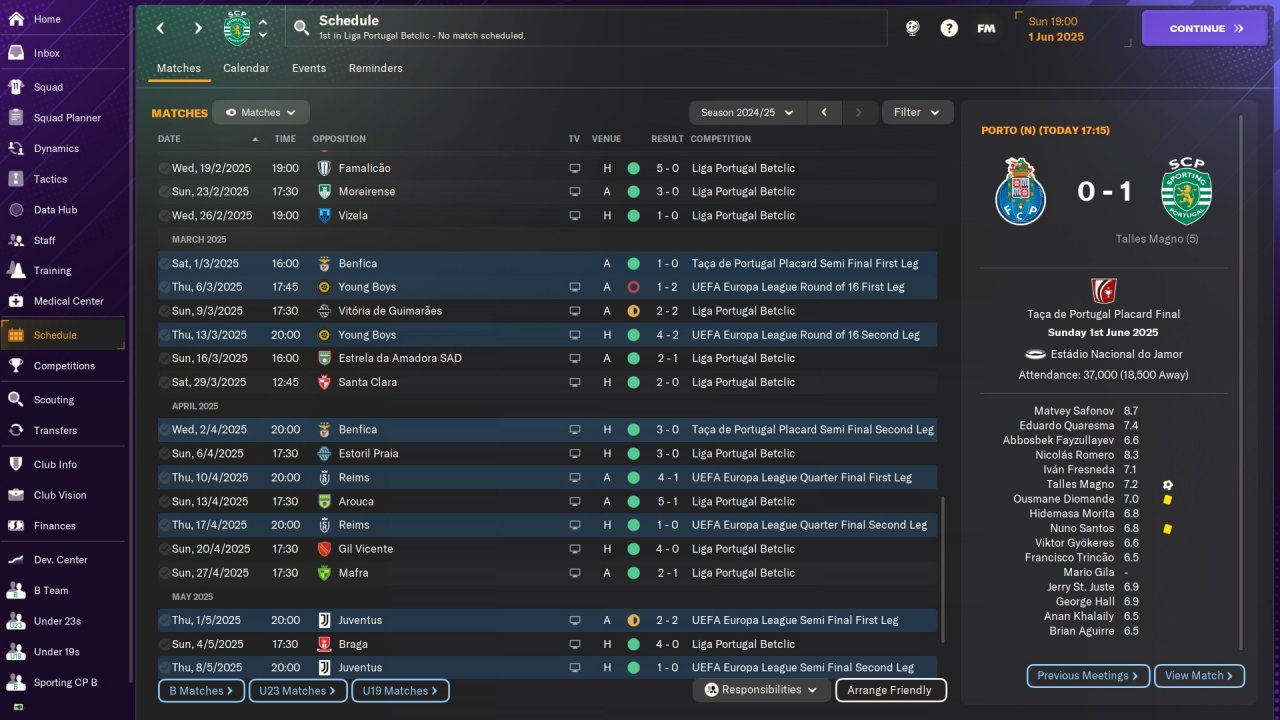The width and height of the screenshot is (1280, 720).
Task: Navigate forward with the right arrow
Action: (x=198, y=28)
